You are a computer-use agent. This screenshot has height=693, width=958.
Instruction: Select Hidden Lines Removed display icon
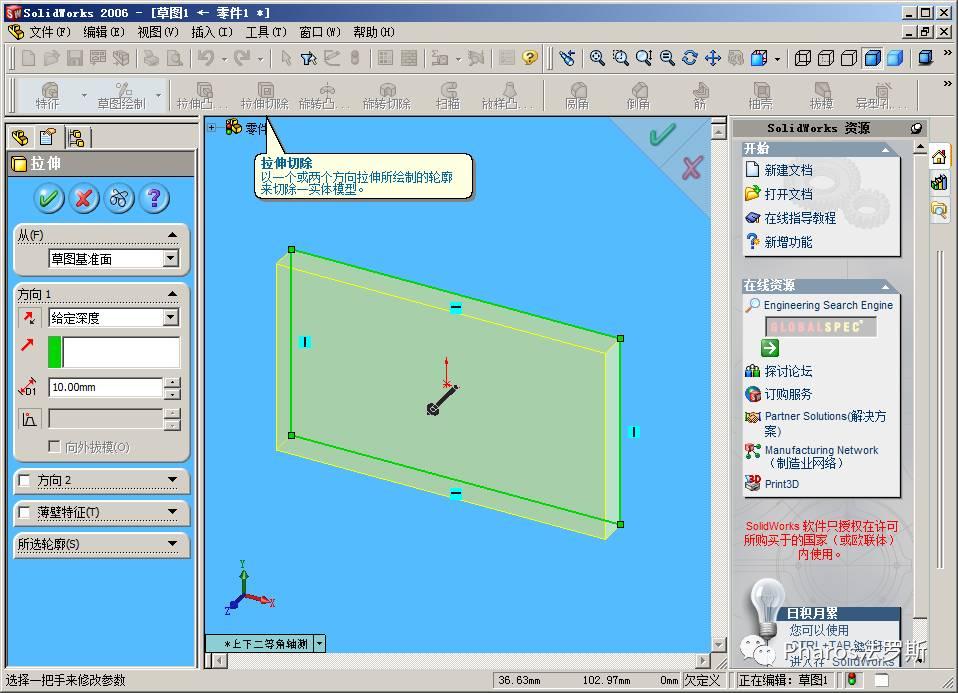pyautogui.click(x=849, y=58)
